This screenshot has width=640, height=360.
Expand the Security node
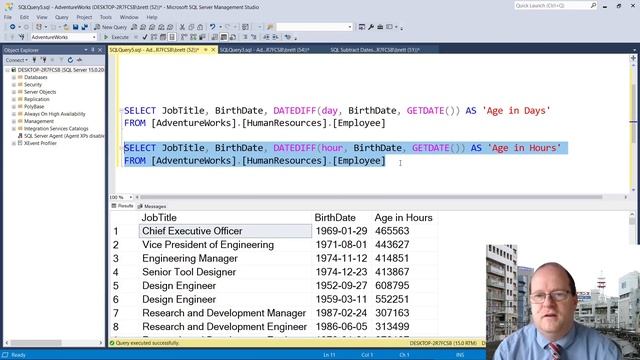tap(13, 84)
